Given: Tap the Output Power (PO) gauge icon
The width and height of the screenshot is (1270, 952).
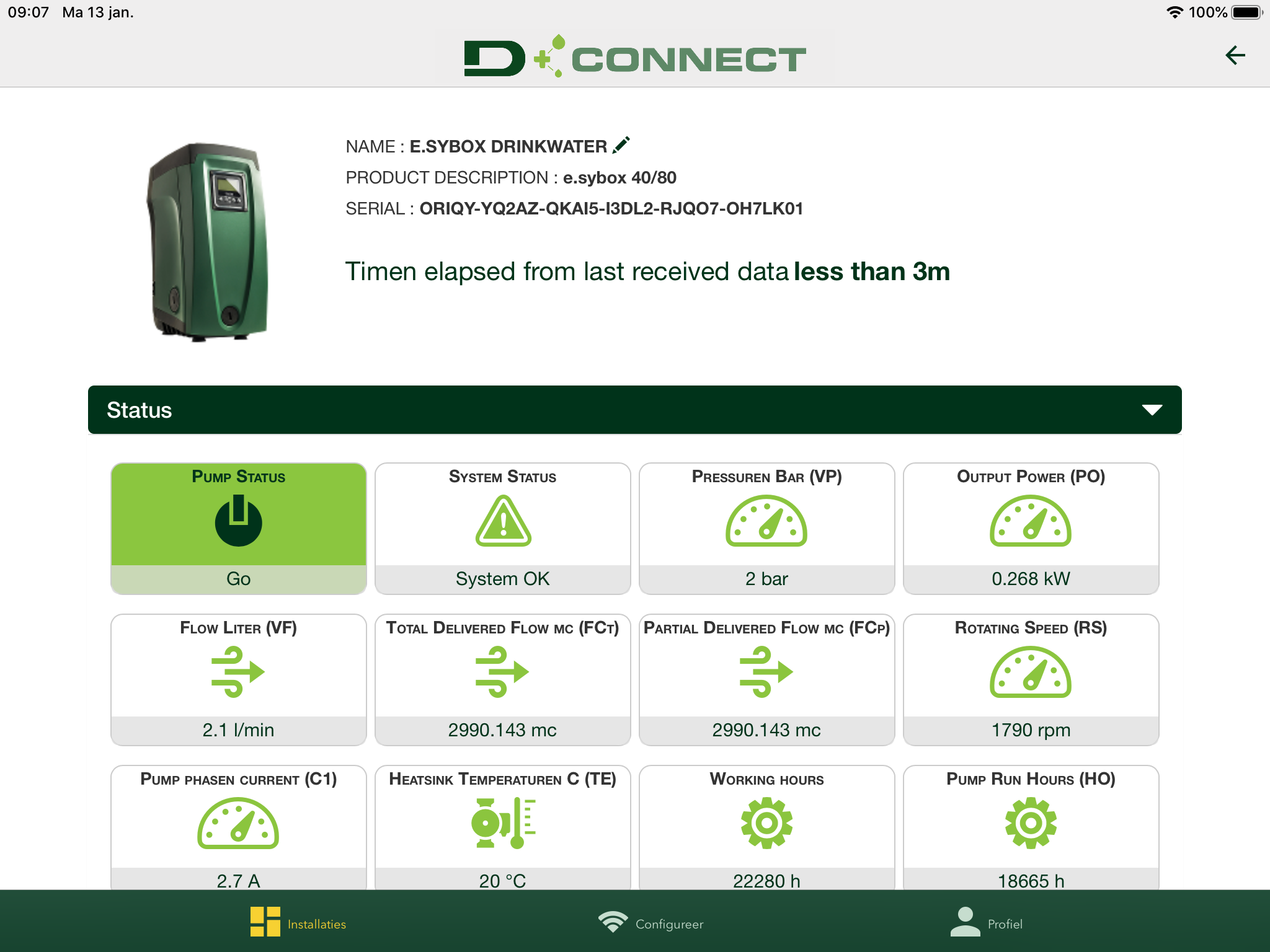Looking at the screenshot, I should [x=1031, y=521].
